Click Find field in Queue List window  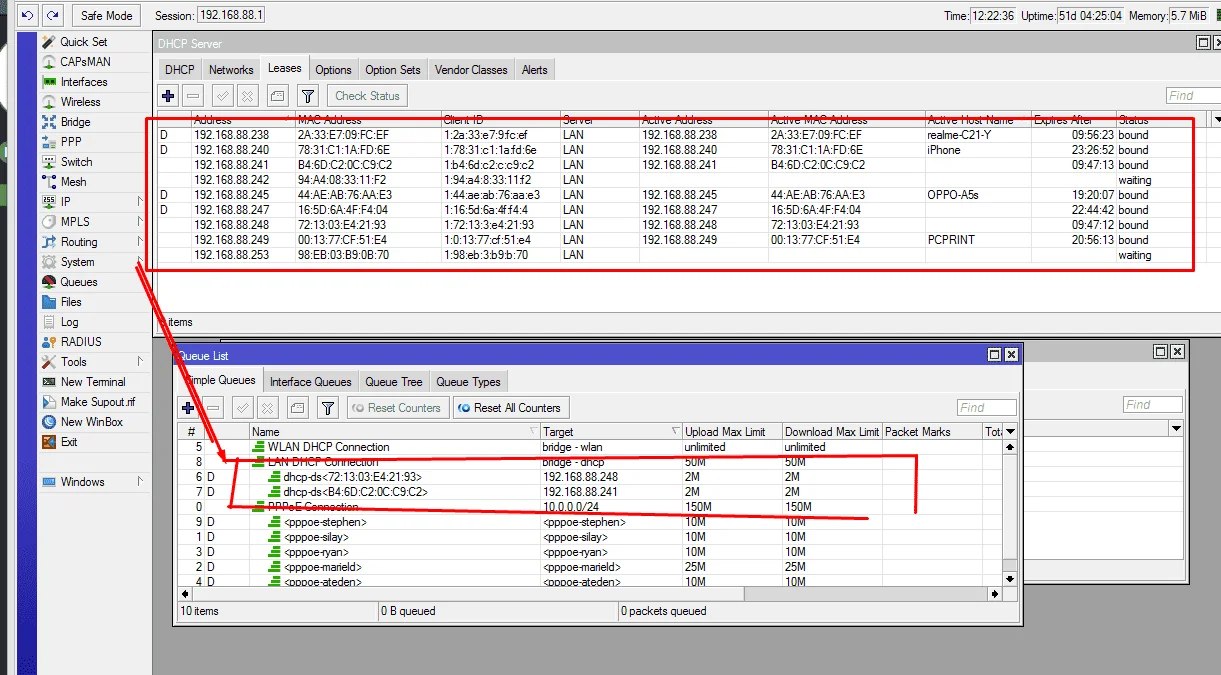pyautogui.click(x=986, y=407)
